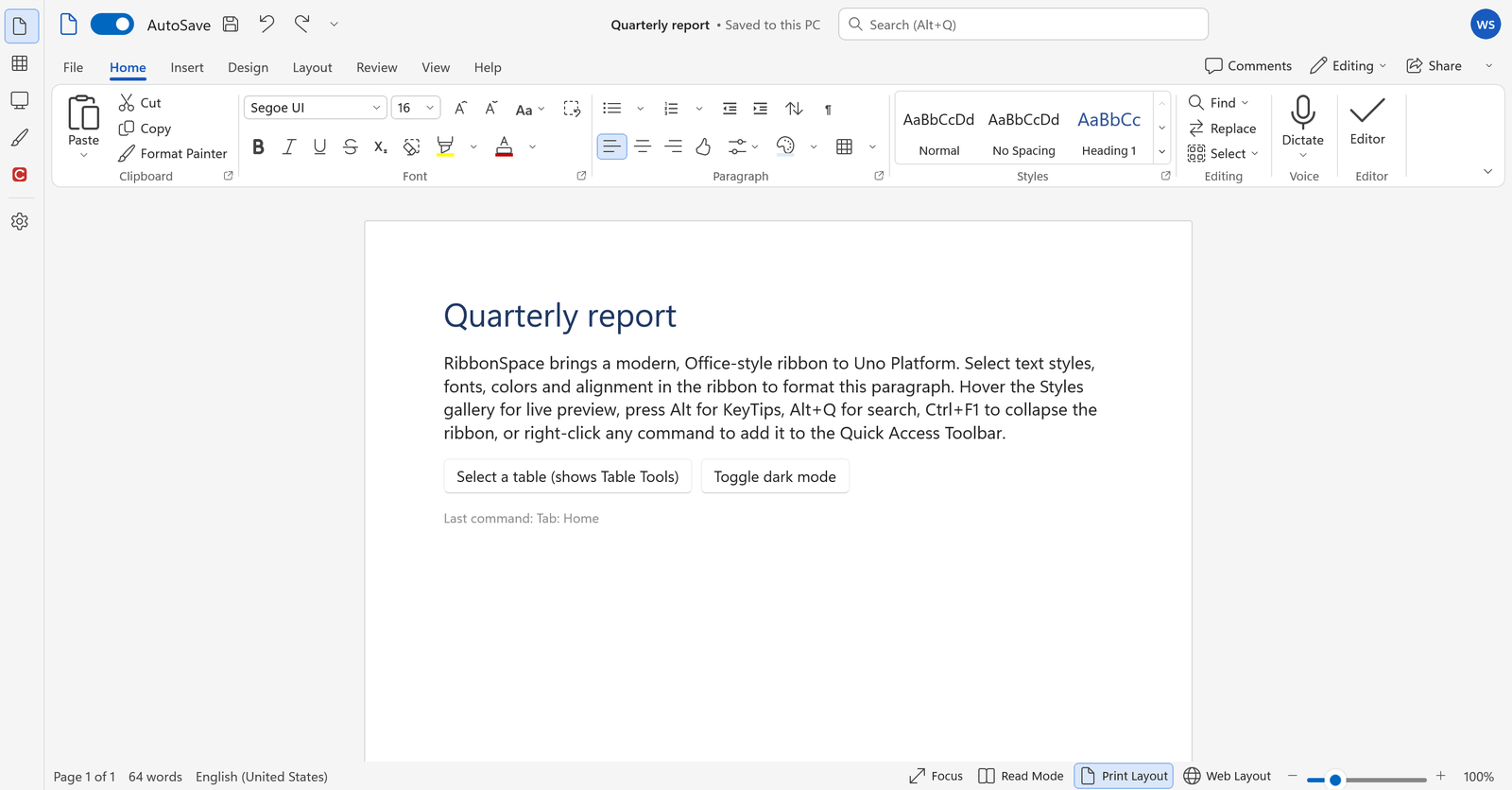The height and width of the screenshot is (790, 1512).
Task: Toggle dark mode in the document
Action: 775,476
